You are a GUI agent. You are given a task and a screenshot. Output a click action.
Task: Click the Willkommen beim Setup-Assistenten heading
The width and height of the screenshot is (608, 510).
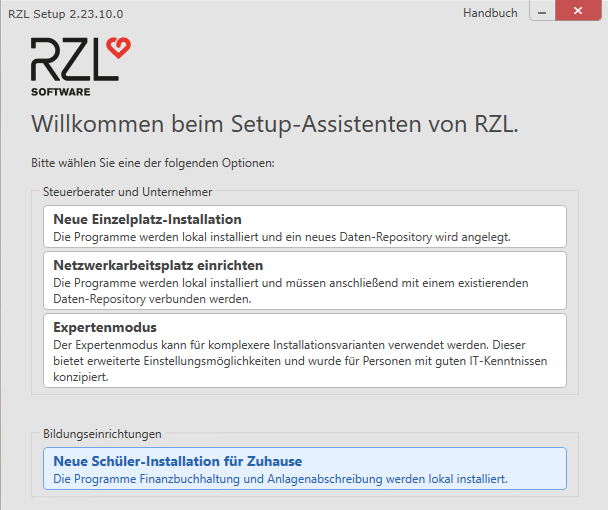point(275,124)
